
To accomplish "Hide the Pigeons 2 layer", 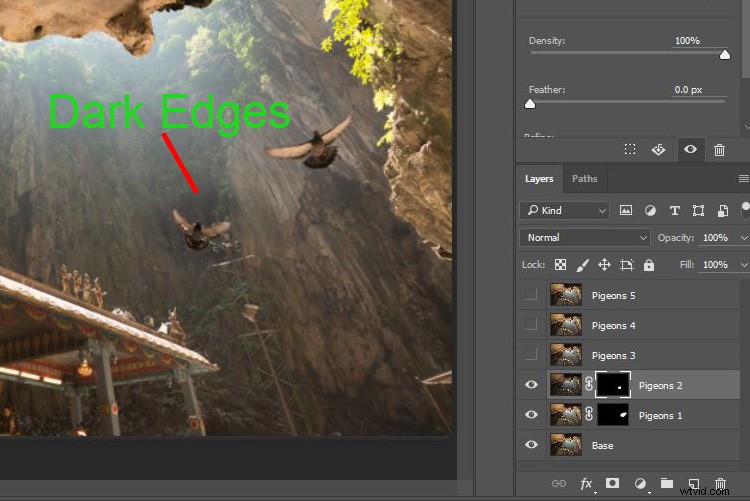I will pos(531,385).
